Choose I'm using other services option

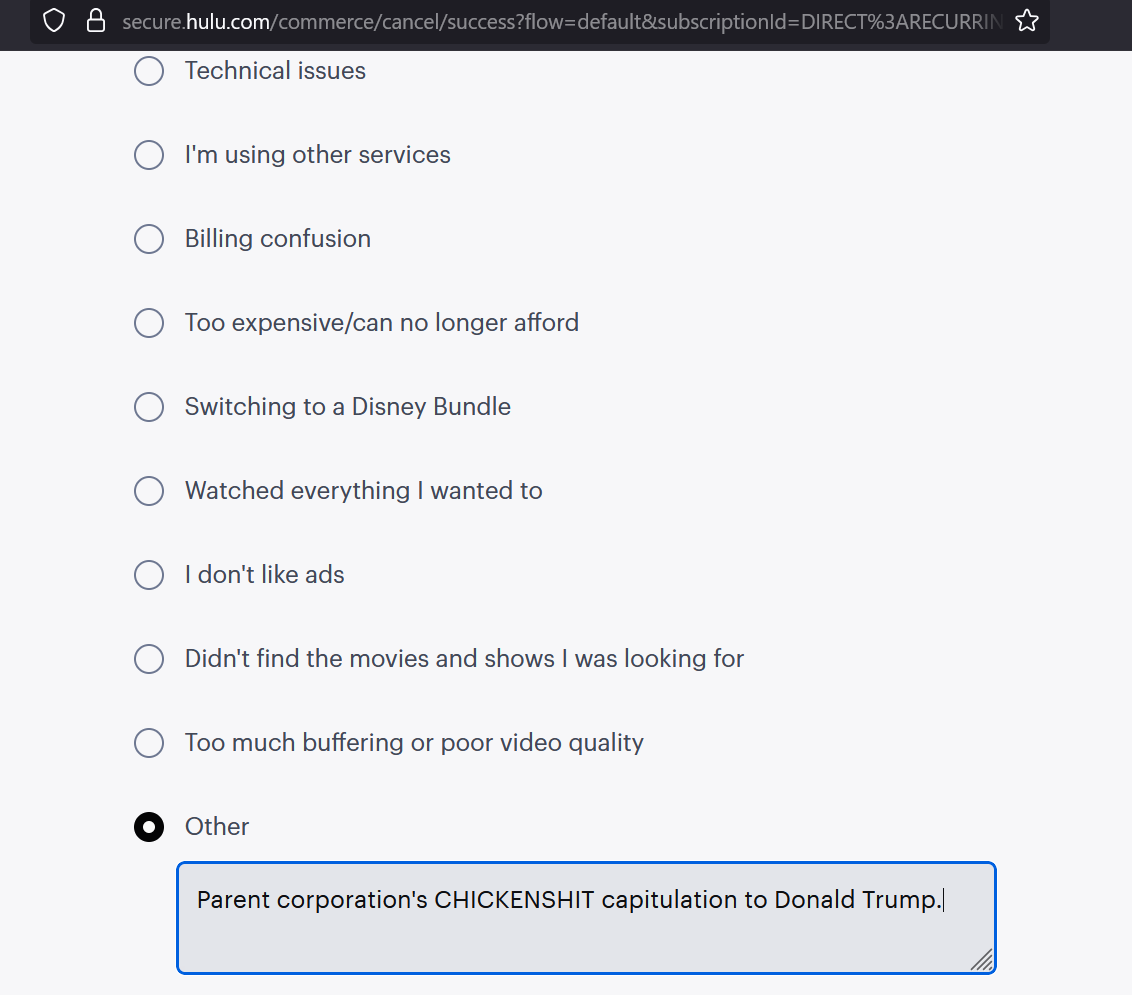click(x=149, y=155)
